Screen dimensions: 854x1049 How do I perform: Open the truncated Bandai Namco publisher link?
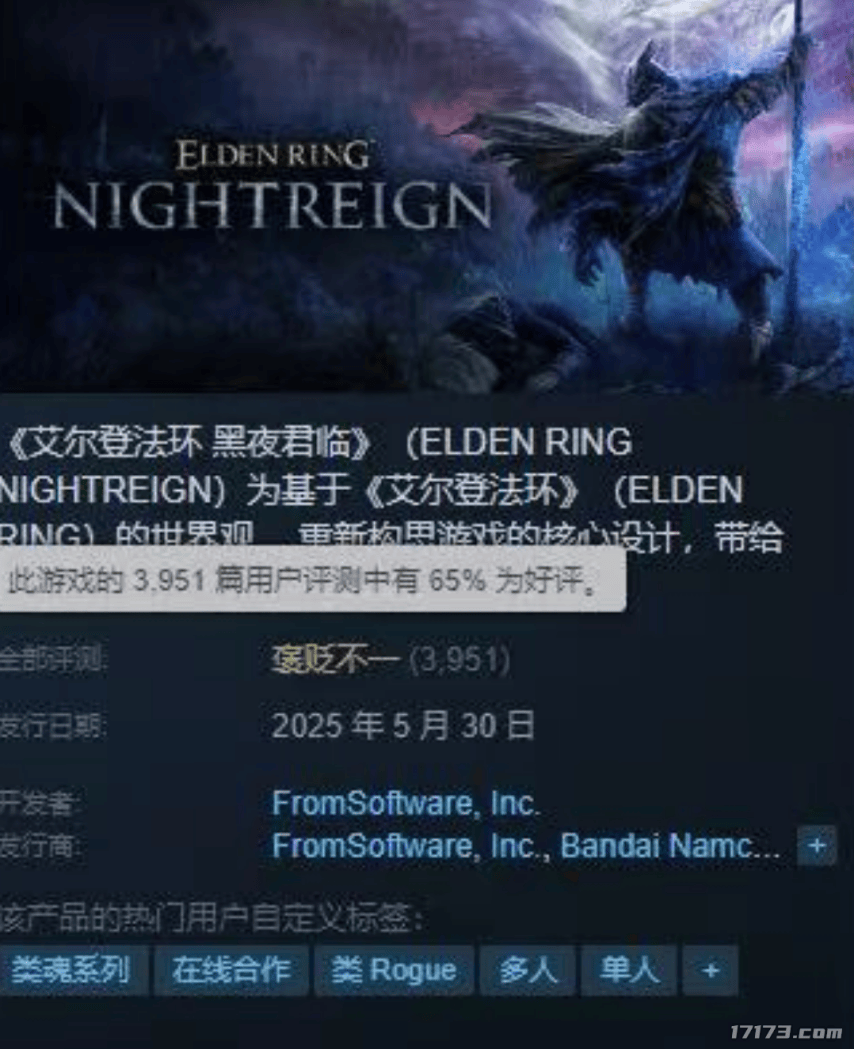(x=670, y=846)
